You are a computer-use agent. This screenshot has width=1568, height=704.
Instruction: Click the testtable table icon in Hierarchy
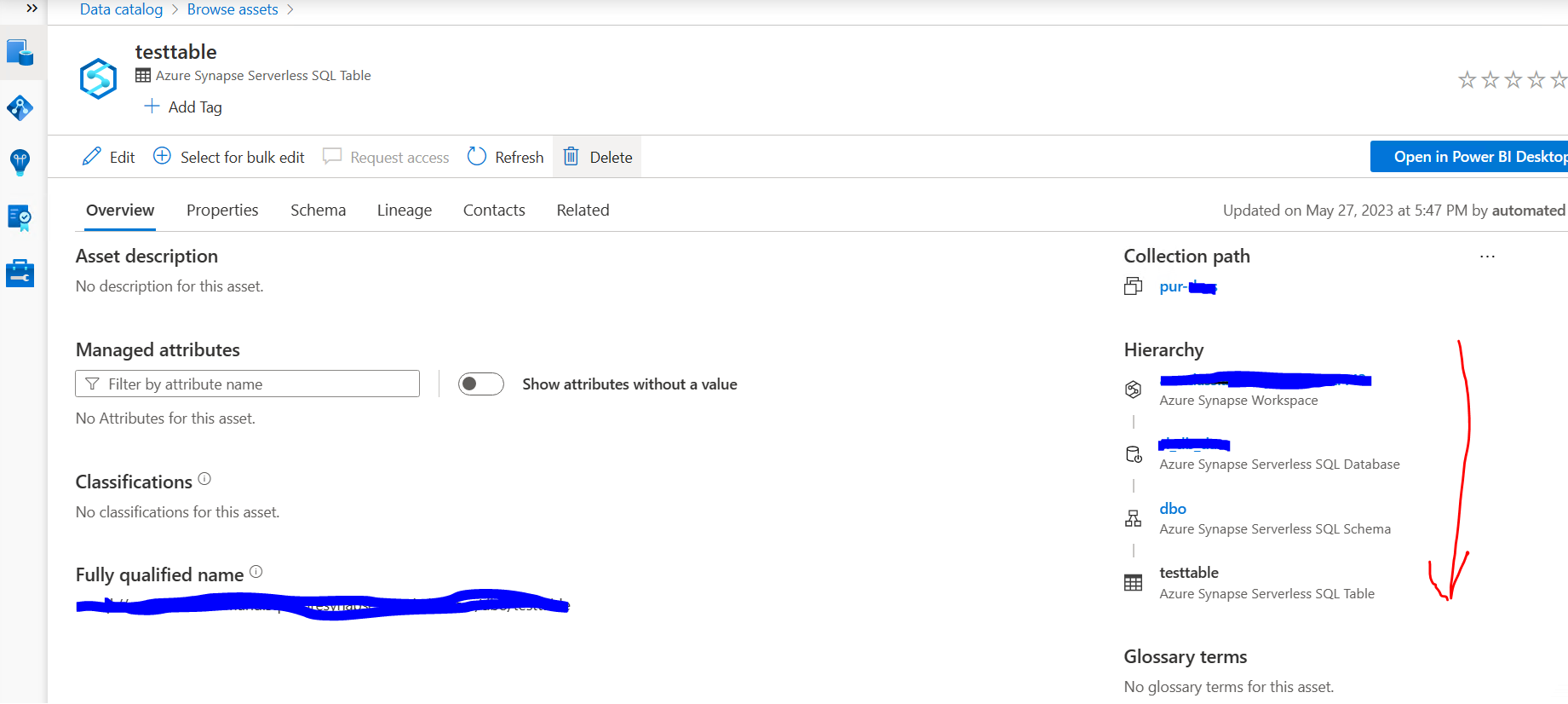coord(1133,583)
